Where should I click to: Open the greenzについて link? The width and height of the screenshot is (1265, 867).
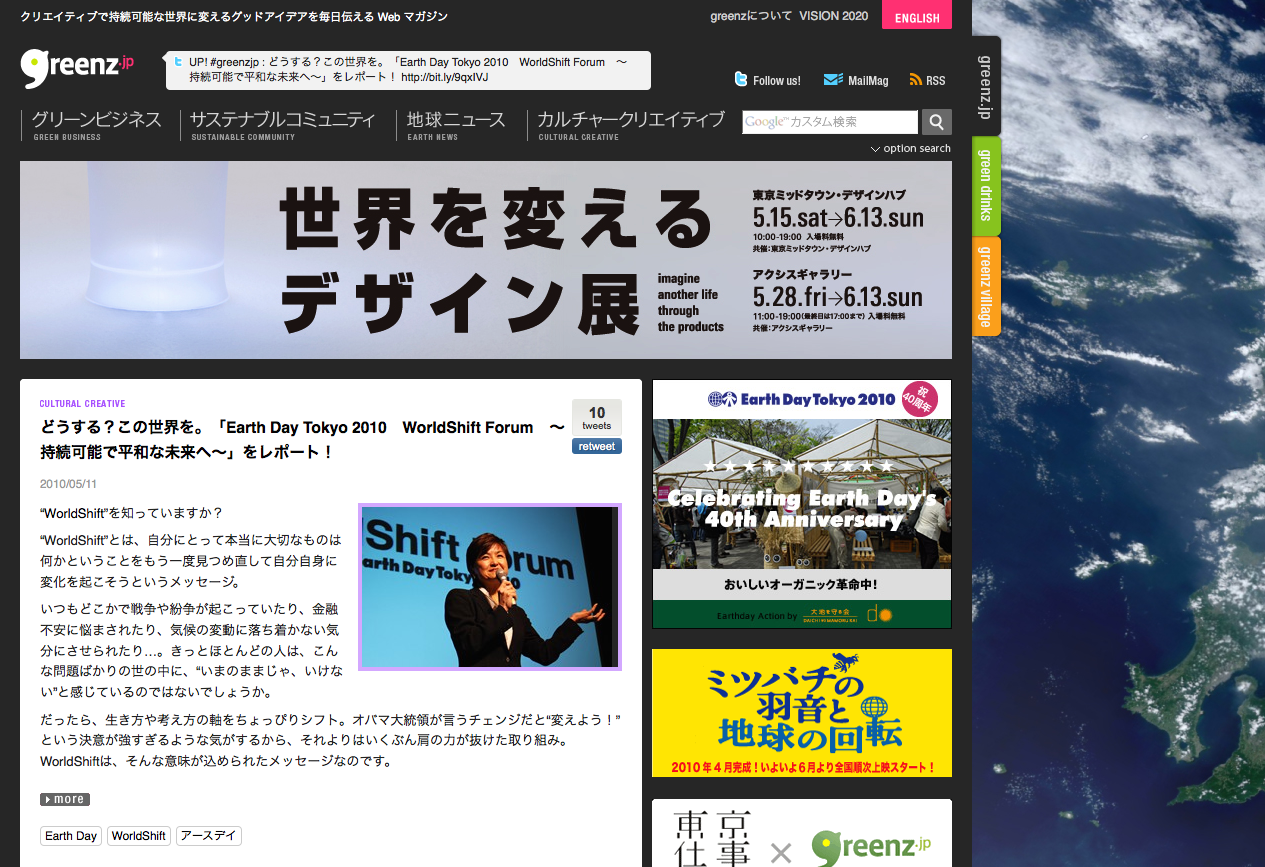[751, 16]
